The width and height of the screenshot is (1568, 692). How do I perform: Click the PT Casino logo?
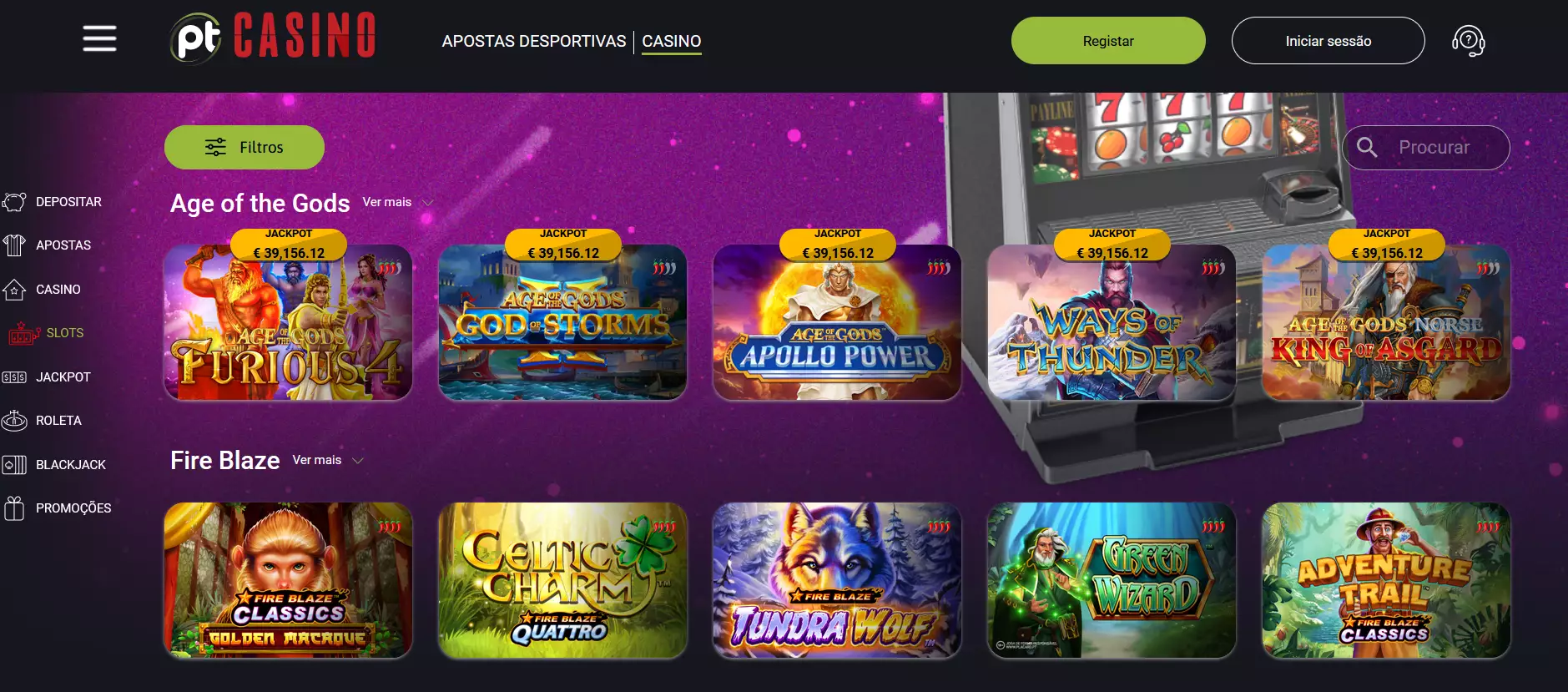point(273,38)
